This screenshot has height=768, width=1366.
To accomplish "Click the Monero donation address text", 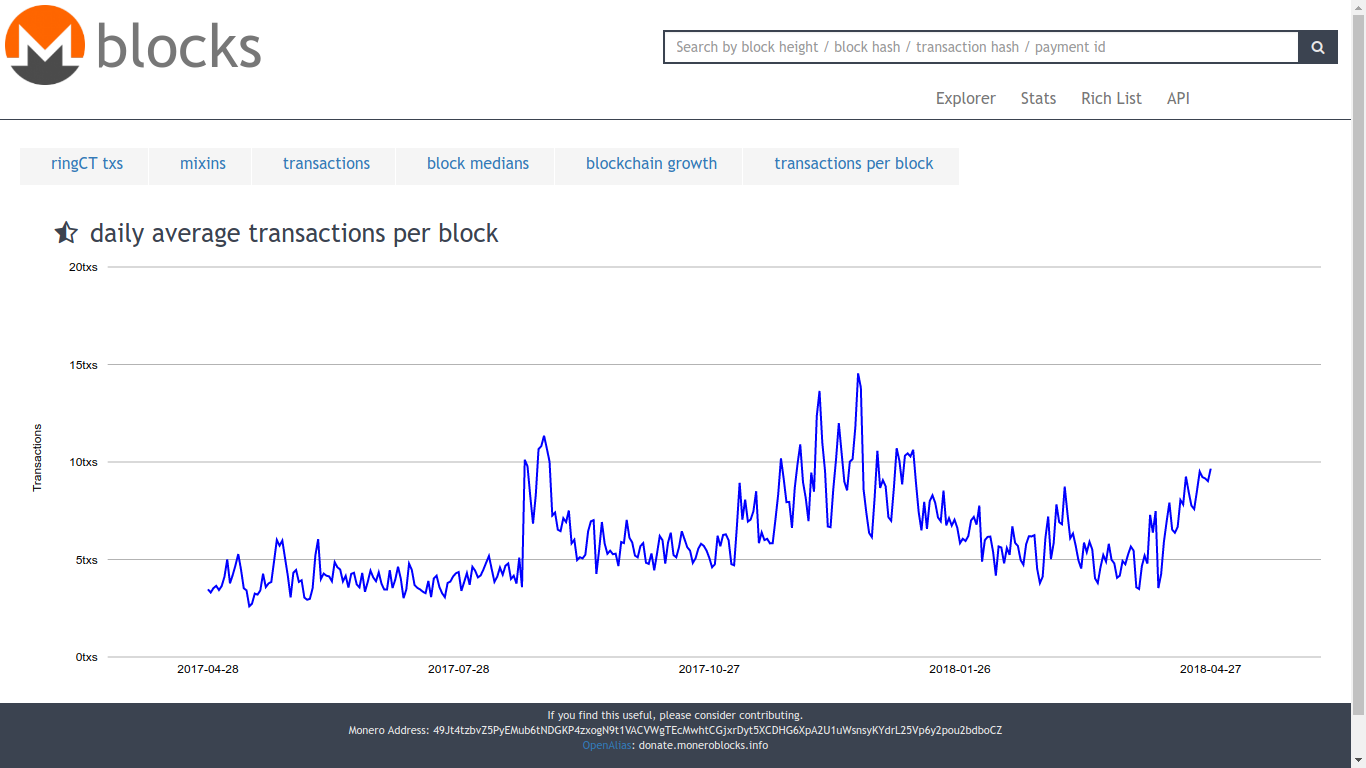I will (x=718, y=730).
